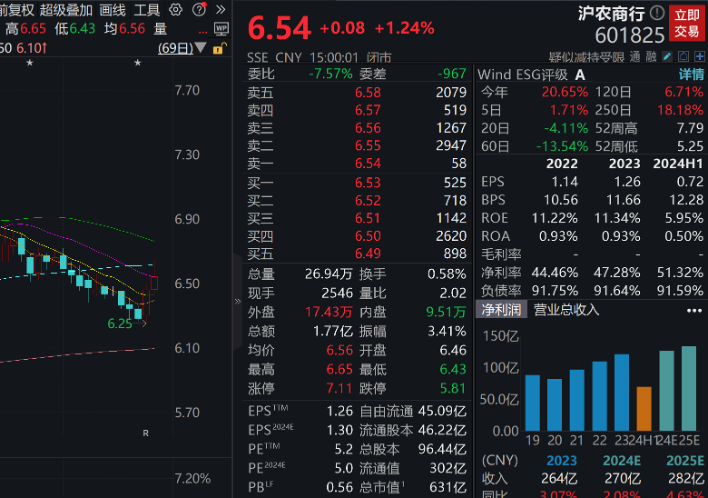The height and width of the screenshot is (498, 708).
Task: Click the pencil edit icon under stock code
Action: tap(668, 58)
